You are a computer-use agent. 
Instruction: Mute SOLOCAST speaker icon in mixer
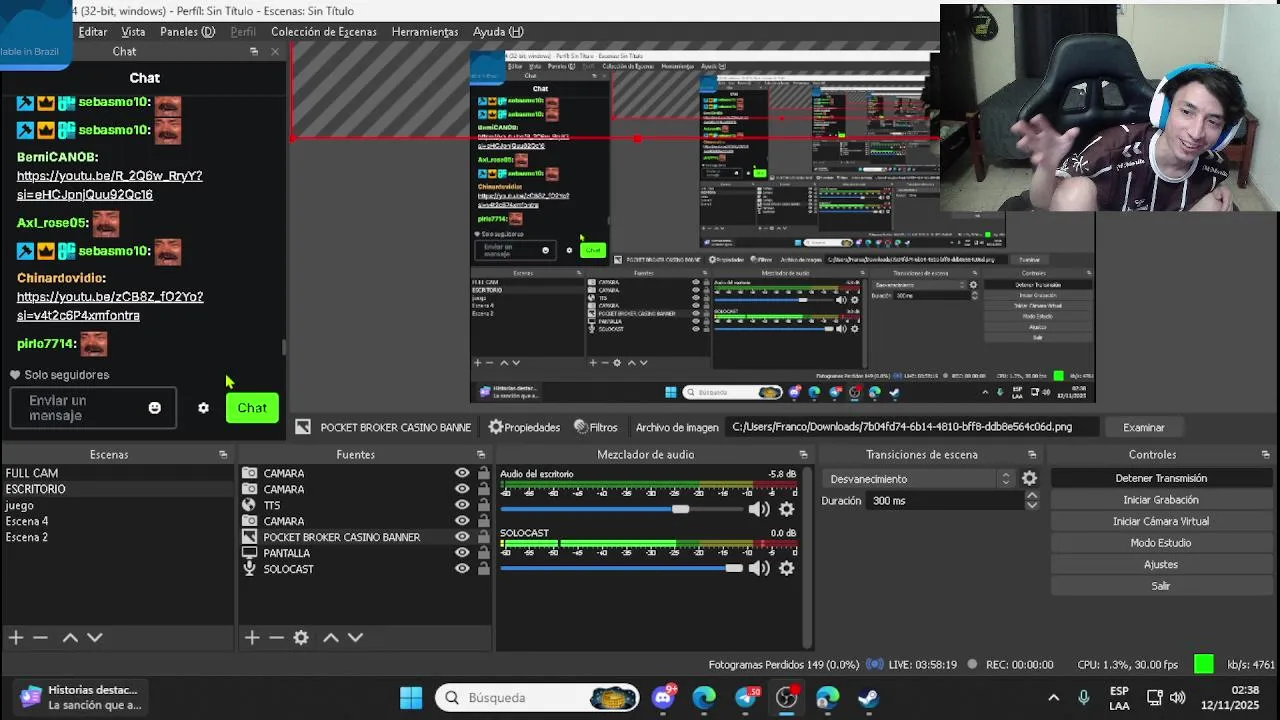(759, 568)
